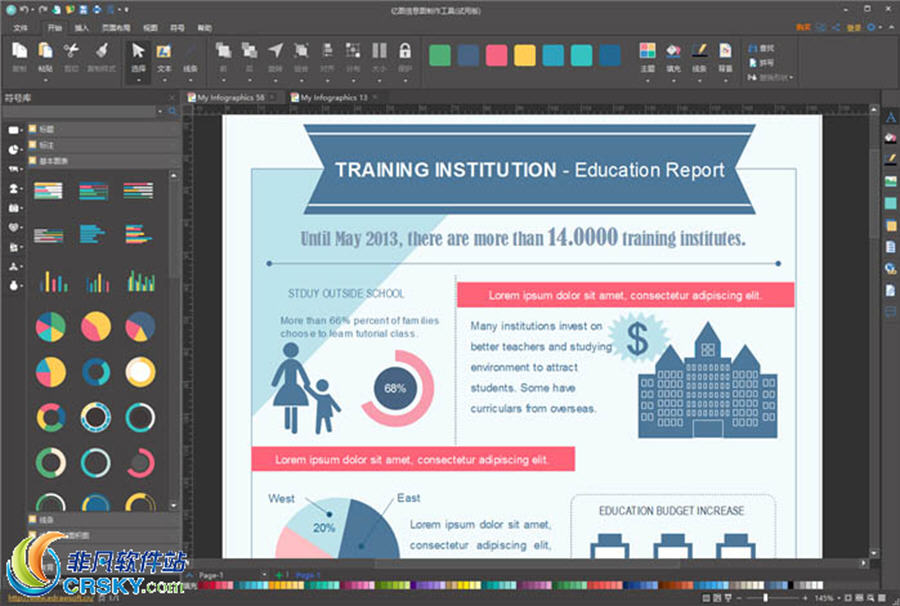Apply the yellow theme color swatch
Screen dimensions: 900x606
[x=525, y=55]
